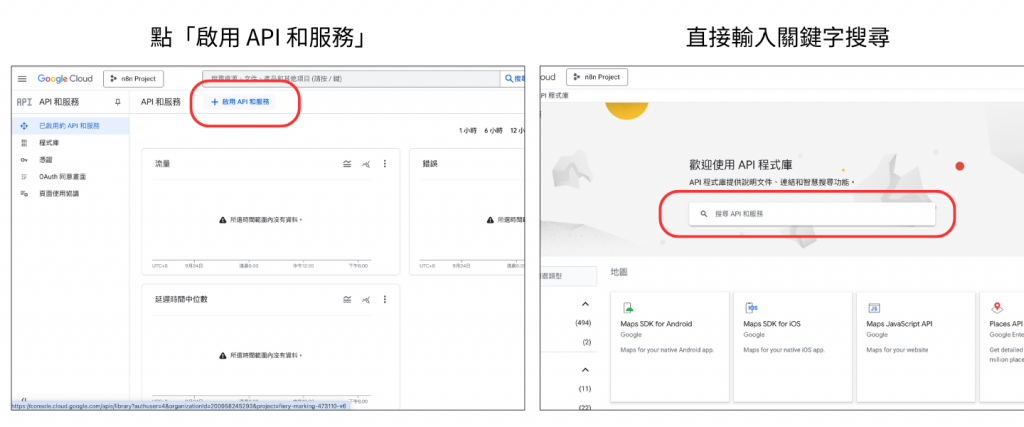
Task: Select the filter row showing (2)
Action: (x=586, y=342)
